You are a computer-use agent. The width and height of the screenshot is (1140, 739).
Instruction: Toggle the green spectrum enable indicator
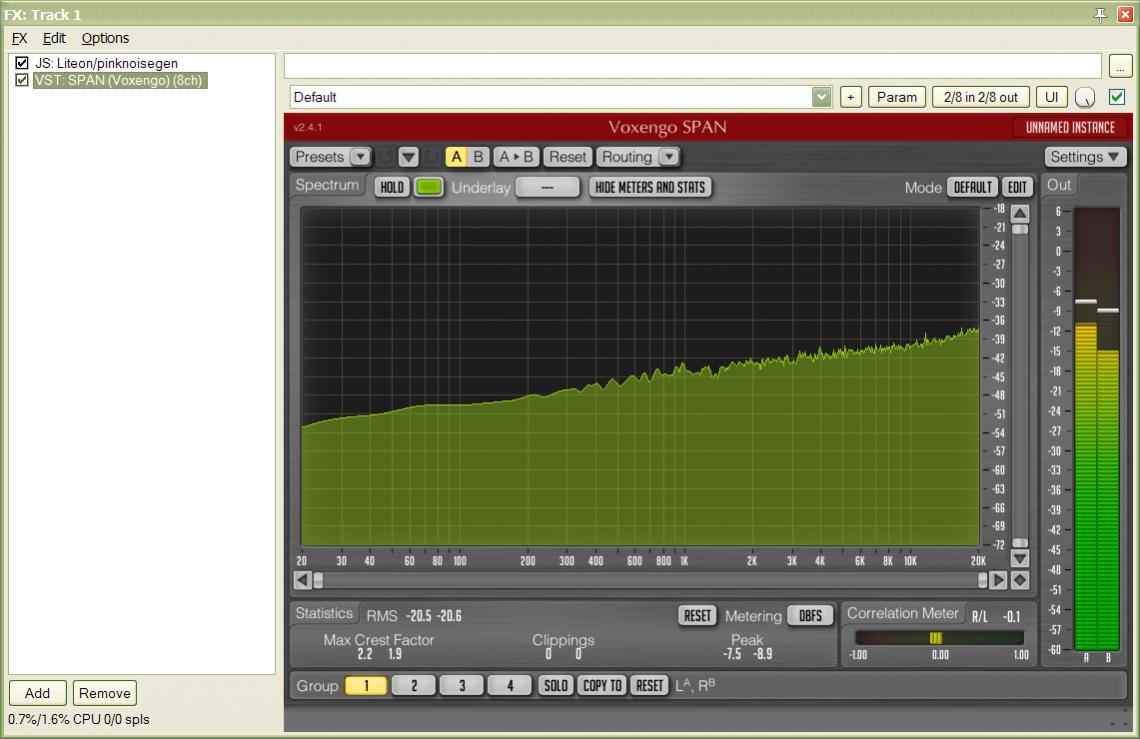(429, 188)
